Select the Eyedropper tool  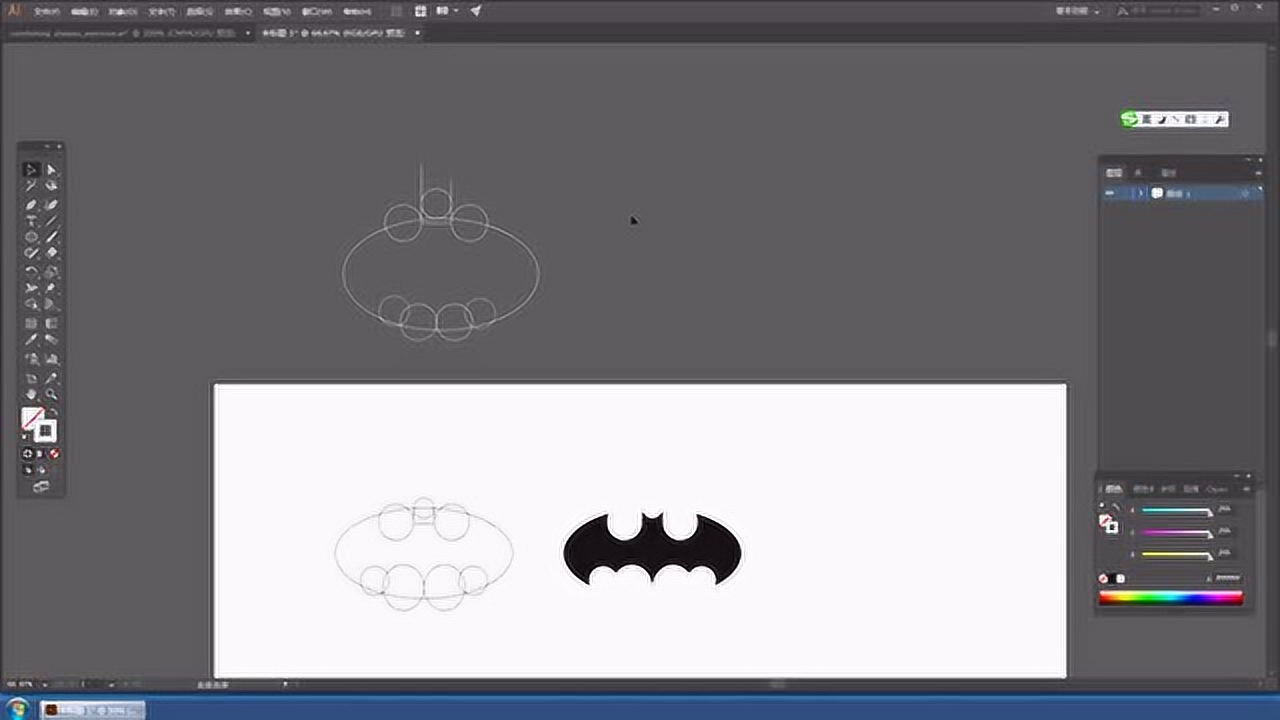(x=32, y=340)
